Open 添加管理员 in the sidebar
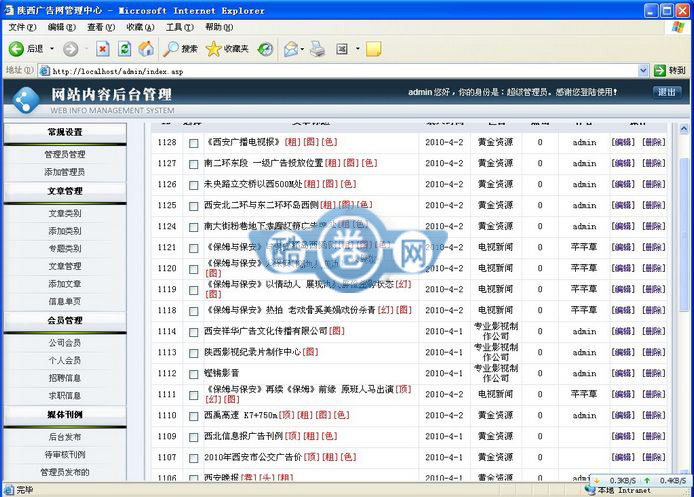Viewport: 694px width, 497px height. click(x=65, y=172)
